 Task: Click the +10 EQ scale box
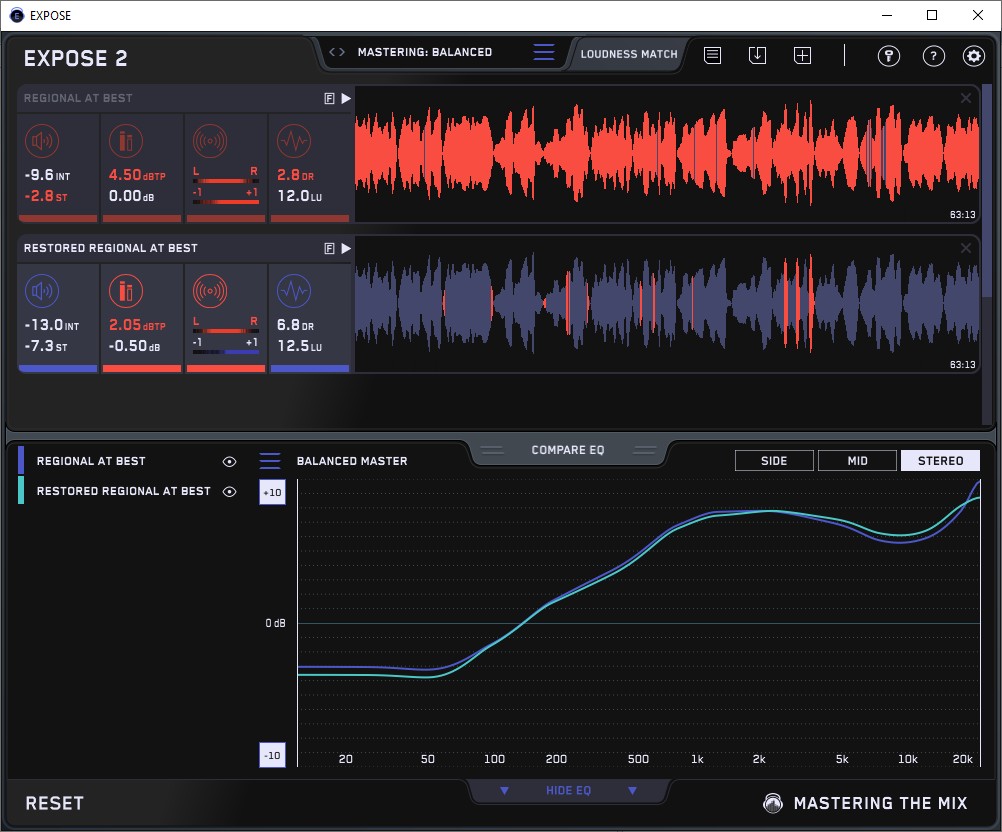click(x=272, y=493)
